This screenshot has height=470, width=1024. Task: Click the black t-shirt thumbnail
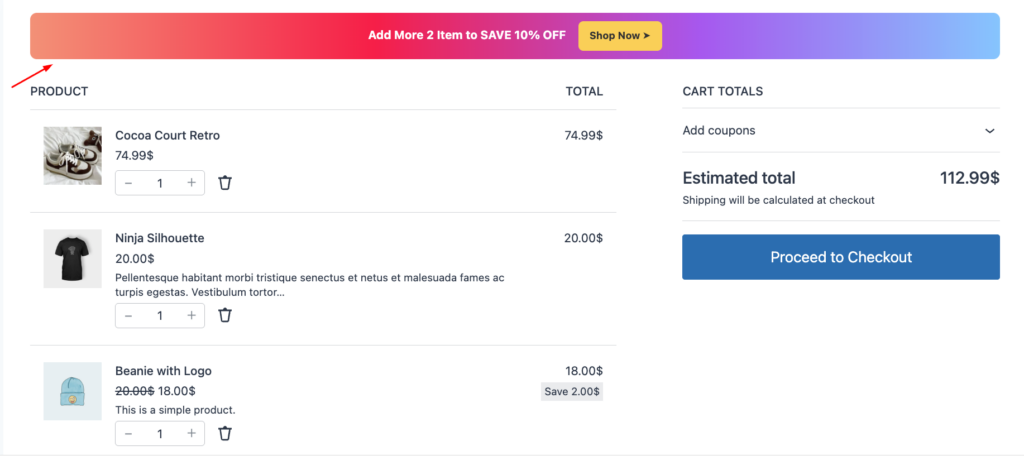click(72, 258)
